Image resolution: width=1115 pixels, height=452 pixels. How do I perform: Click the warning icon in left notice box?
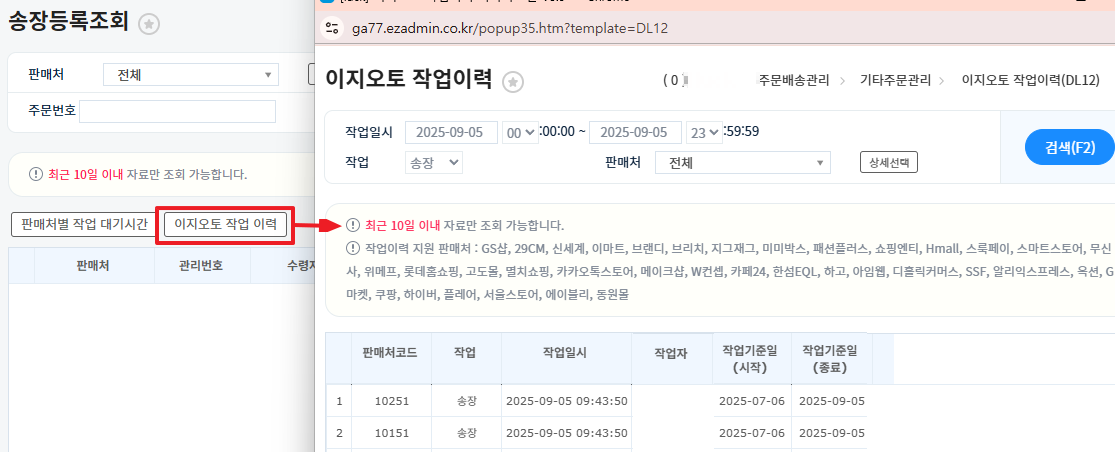35,174
